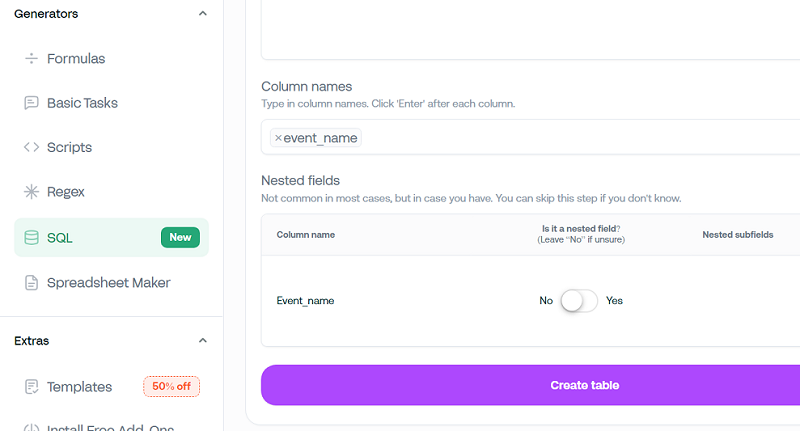Collapse the Generators section chevron
The image size is (800, 431).
point(203,14)
